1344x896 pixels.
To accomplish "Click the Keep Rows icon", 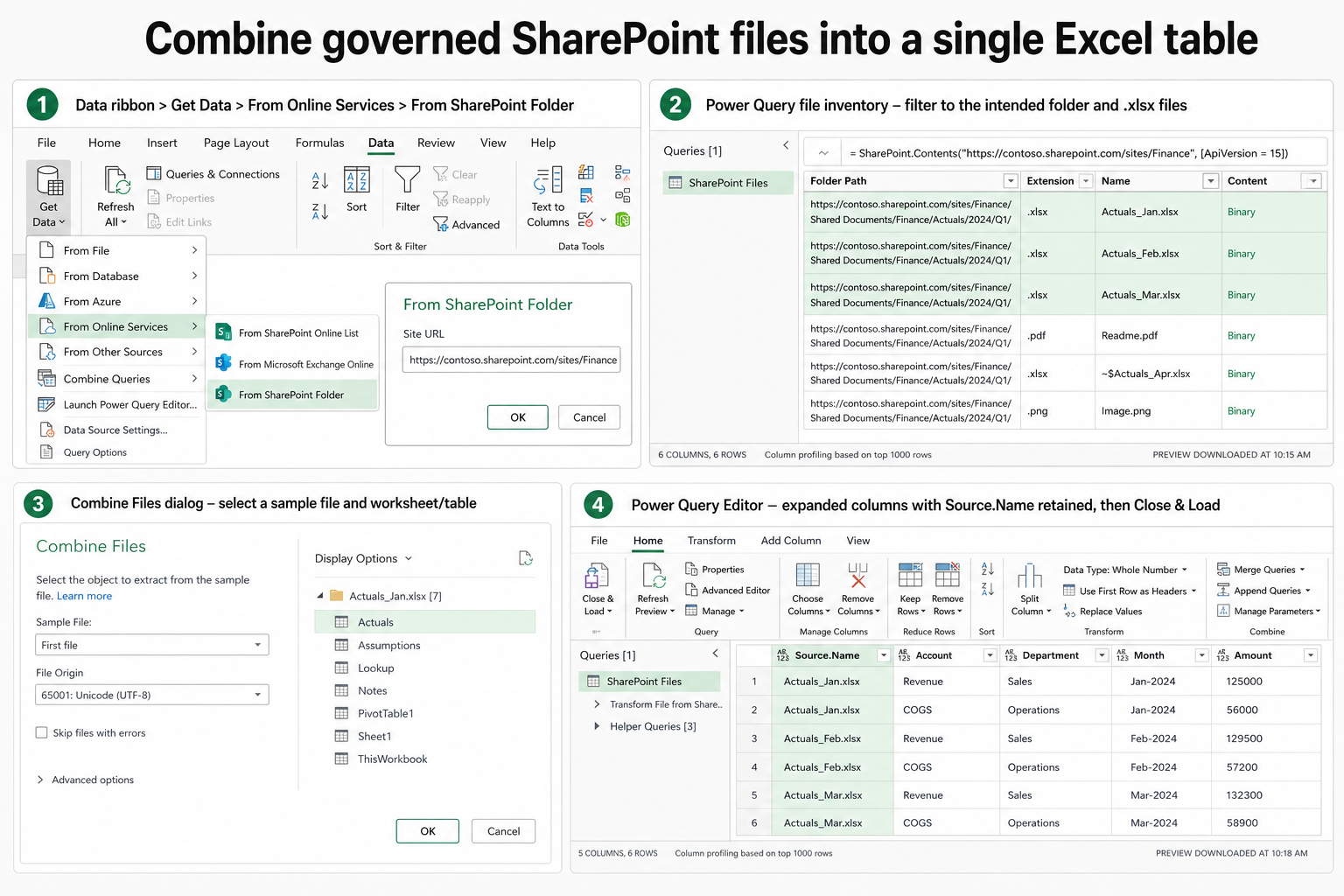I will [911, 575].
